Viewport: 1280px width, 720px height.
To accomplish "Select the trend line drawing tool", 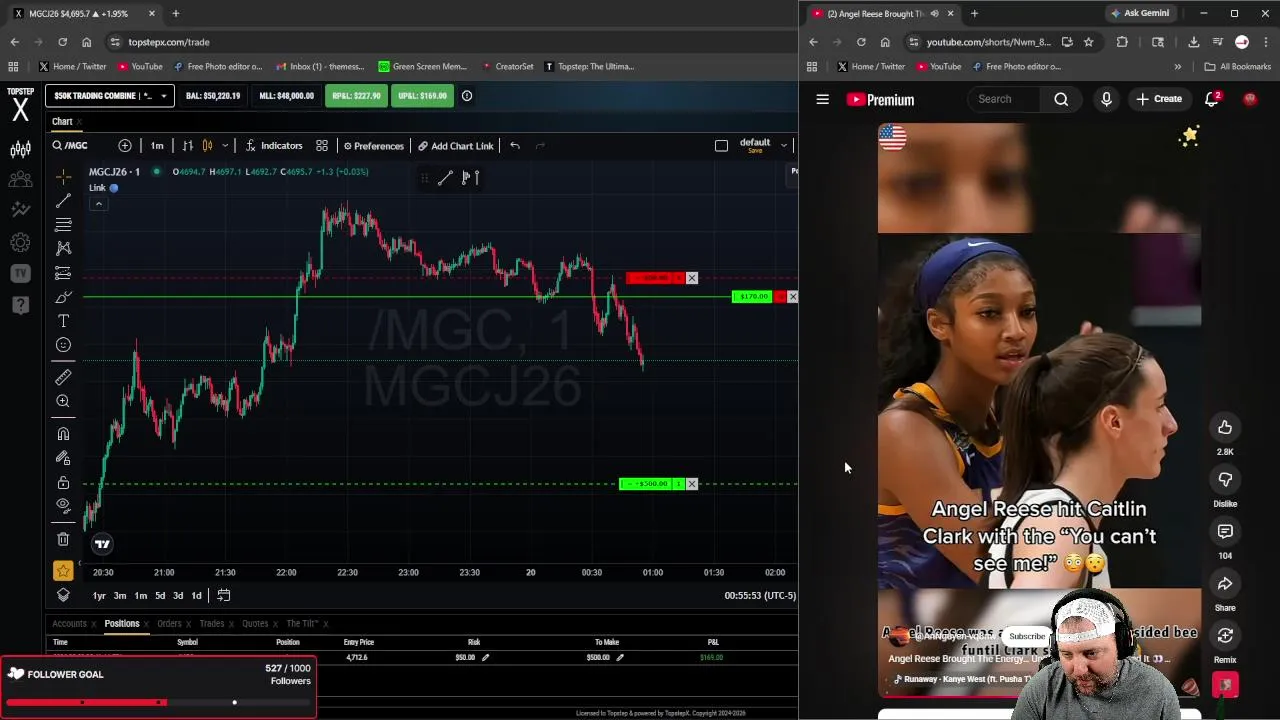I will 63,201.
